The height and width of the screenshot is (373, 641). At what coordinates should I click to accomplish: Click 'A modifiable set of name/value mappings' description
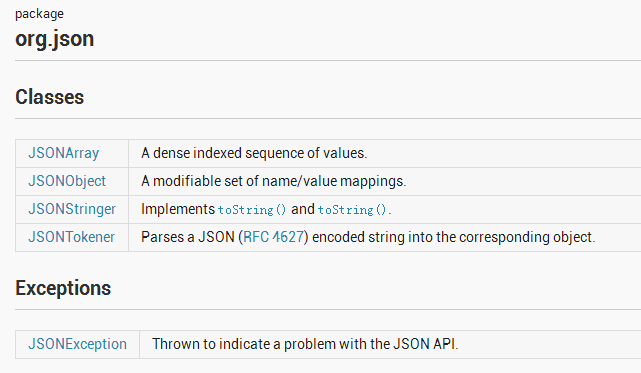(273, 181)
